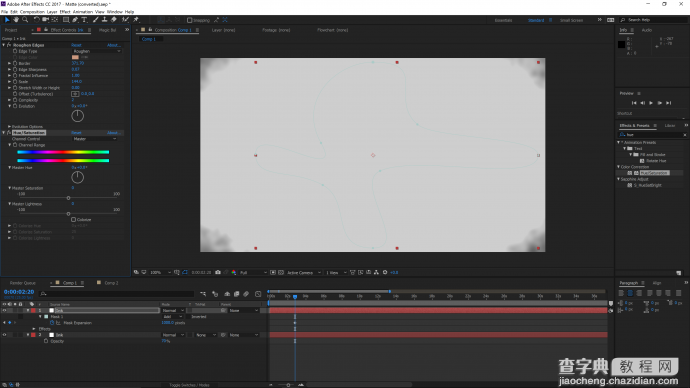Hide layer 2 with eye icon
690x388 pixels.
point(4,335)
